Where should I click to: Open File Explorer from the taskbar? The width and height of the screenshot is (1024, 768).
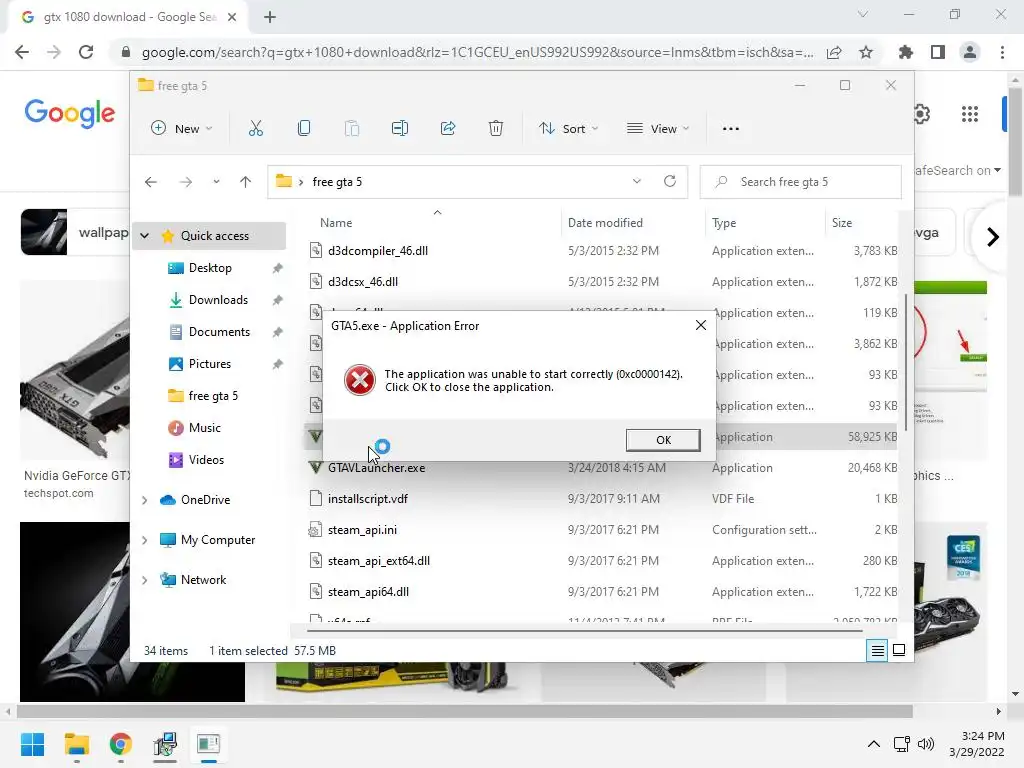click(x=76, y=744)
